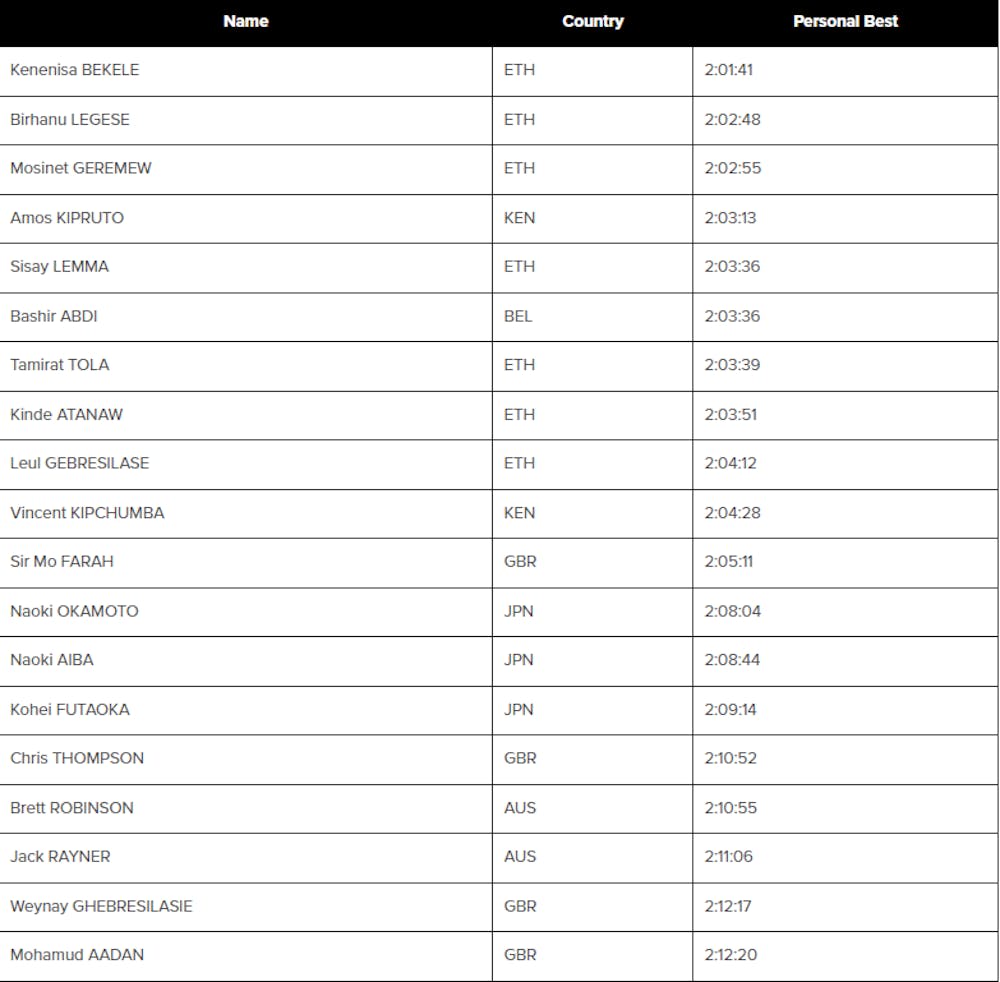
Task: Click personal best time 2:11:06
Action: pyautogui.click(x=729, y=857)
